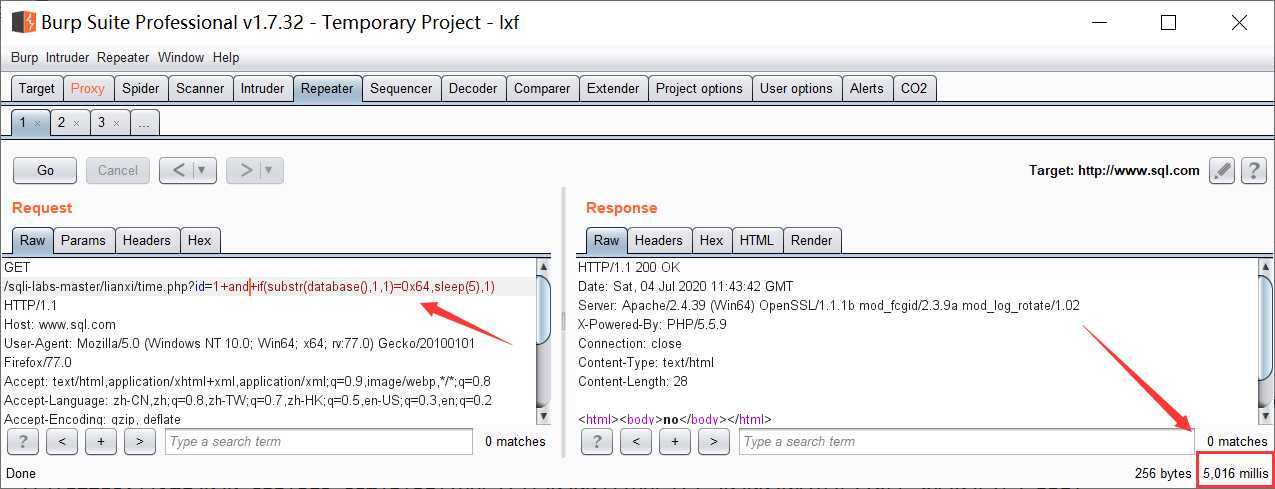Go to next match in Response search
The width and height of the screenshot is (1275, 489).
click(x=714, y=441)
